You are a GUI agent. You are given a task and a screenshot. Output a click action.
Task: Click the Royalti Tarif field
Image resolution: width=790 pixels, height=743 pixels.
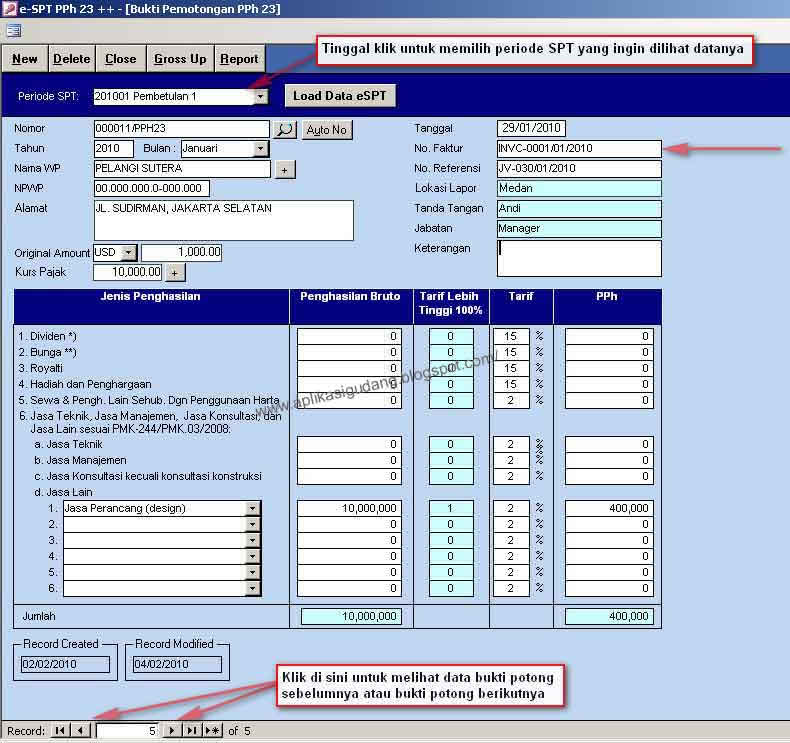511,368
